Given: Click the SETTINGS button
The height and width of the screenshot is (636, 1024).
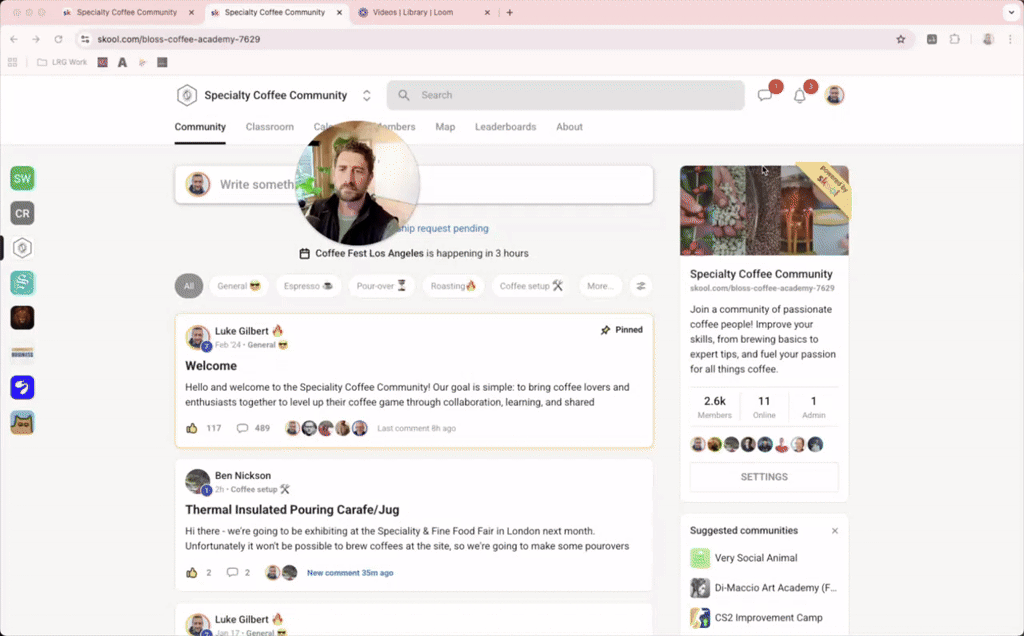Looking at the screenshot, I should [x=764, y=477].
